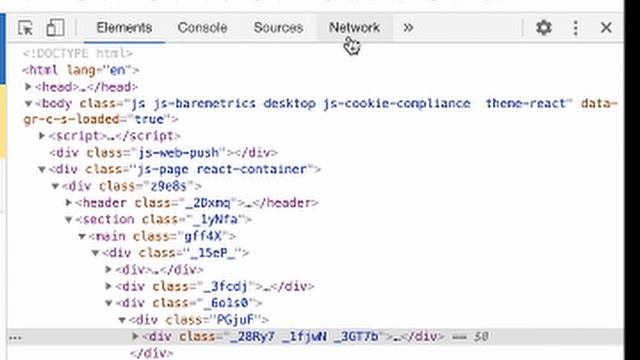Collapse the _15eP_ div node
The height and width of the screenshot is (360, 640).
point(96,253)
